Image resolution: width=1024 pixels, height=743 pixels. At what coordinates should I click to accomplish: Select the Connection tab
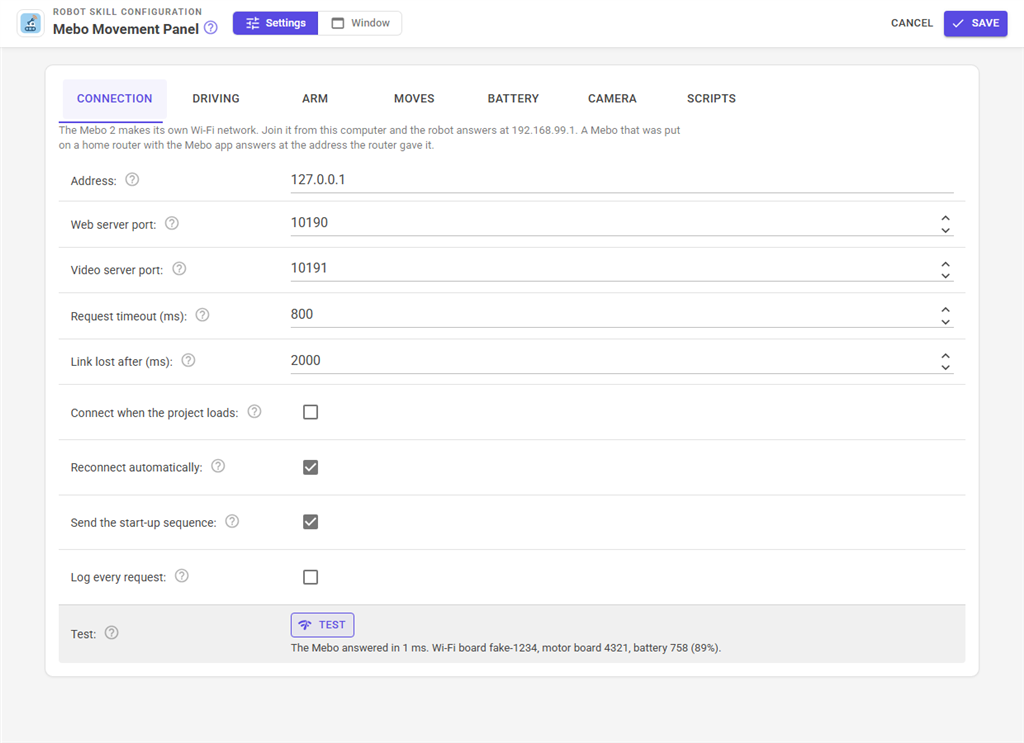114,99
